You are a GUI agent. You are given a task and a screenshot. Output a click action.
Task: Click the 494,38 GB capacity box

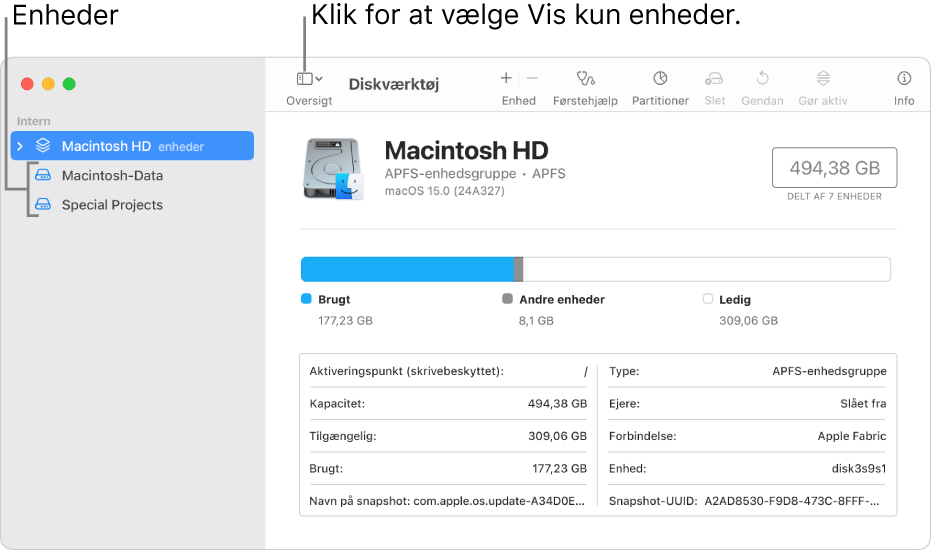834,168
